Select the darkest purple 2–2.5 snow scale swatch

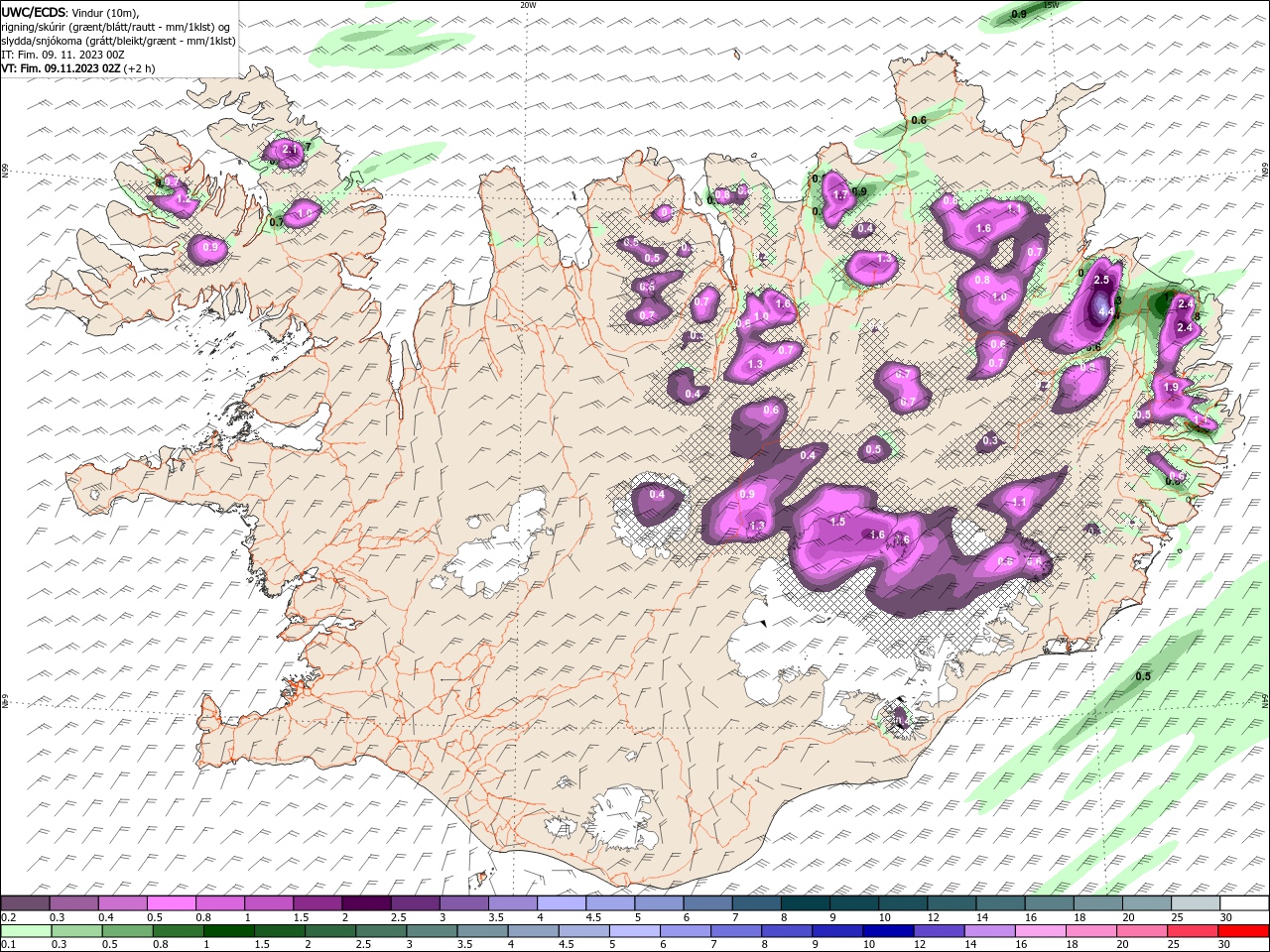[366, 903]
